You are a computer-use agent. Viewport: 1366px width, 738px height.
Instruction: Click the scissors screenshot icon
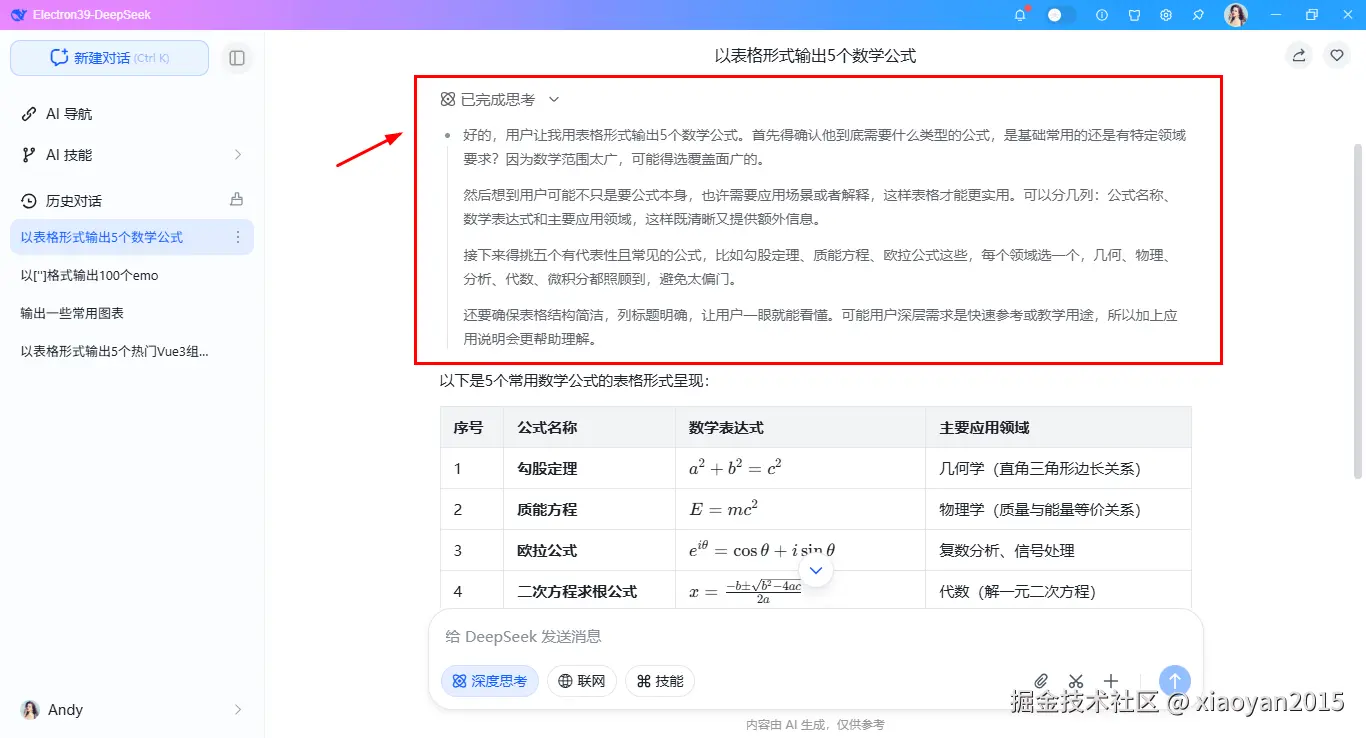pyautogui.click(x=1076, y=681)
